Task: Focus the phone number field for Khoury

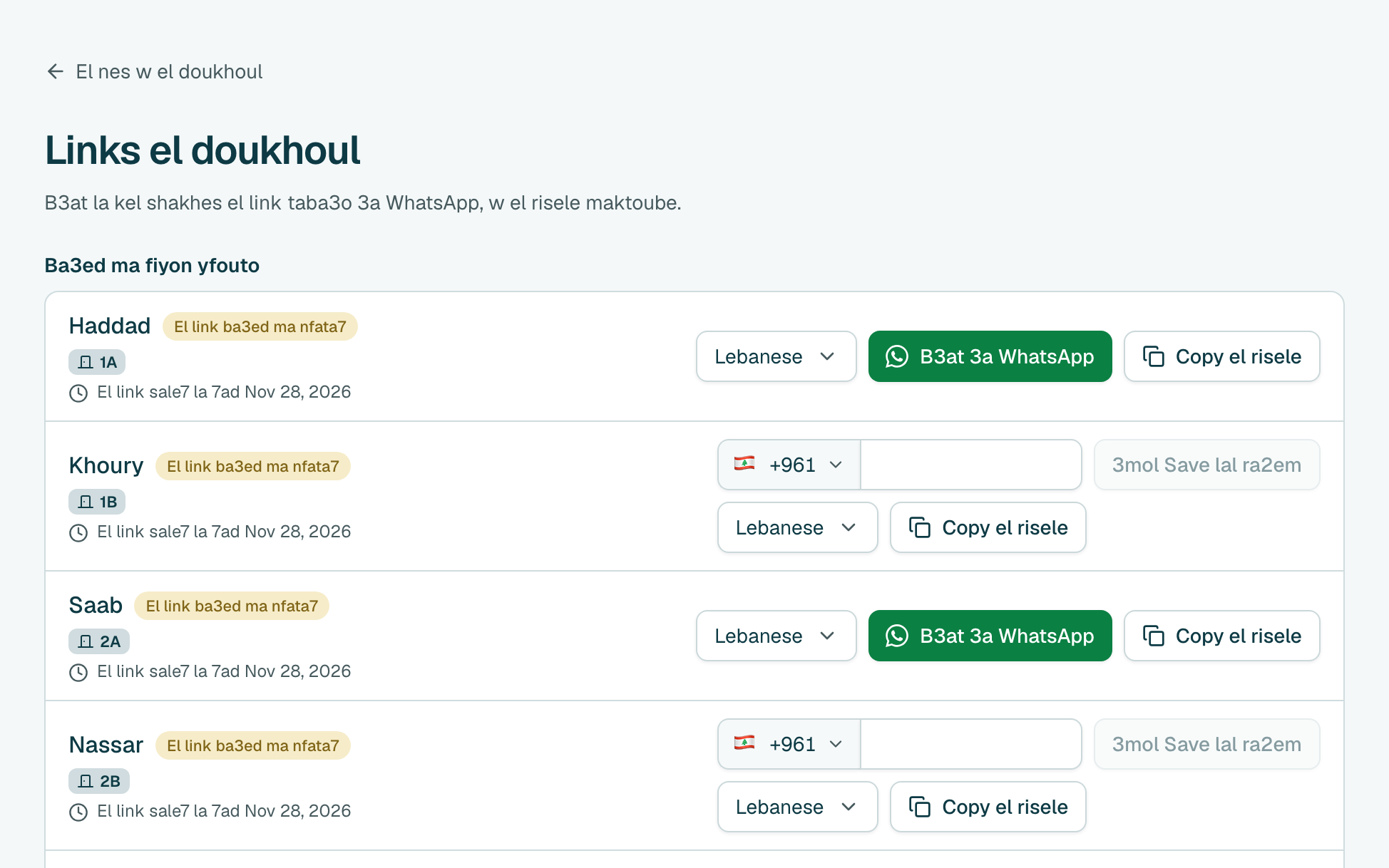Action: 970,465
